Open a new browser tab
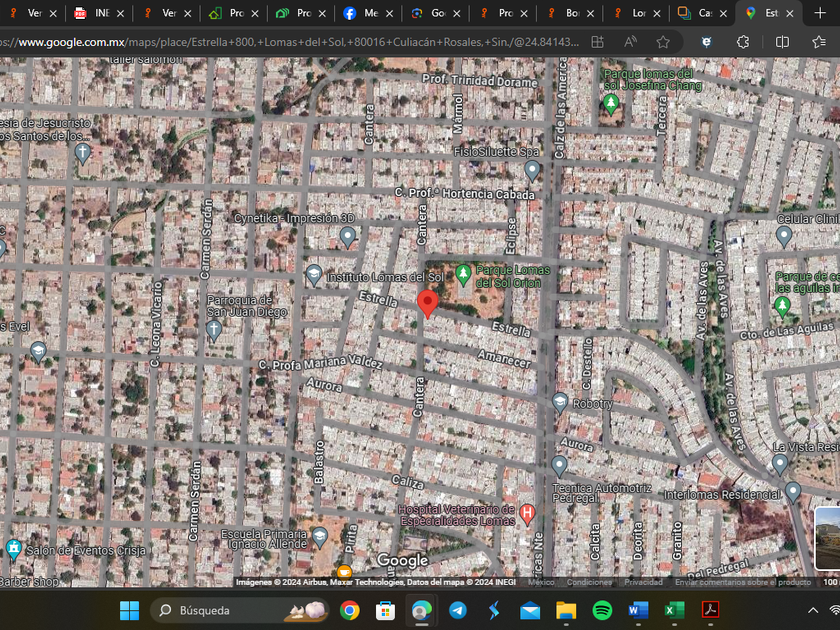 tap(820, 13)
